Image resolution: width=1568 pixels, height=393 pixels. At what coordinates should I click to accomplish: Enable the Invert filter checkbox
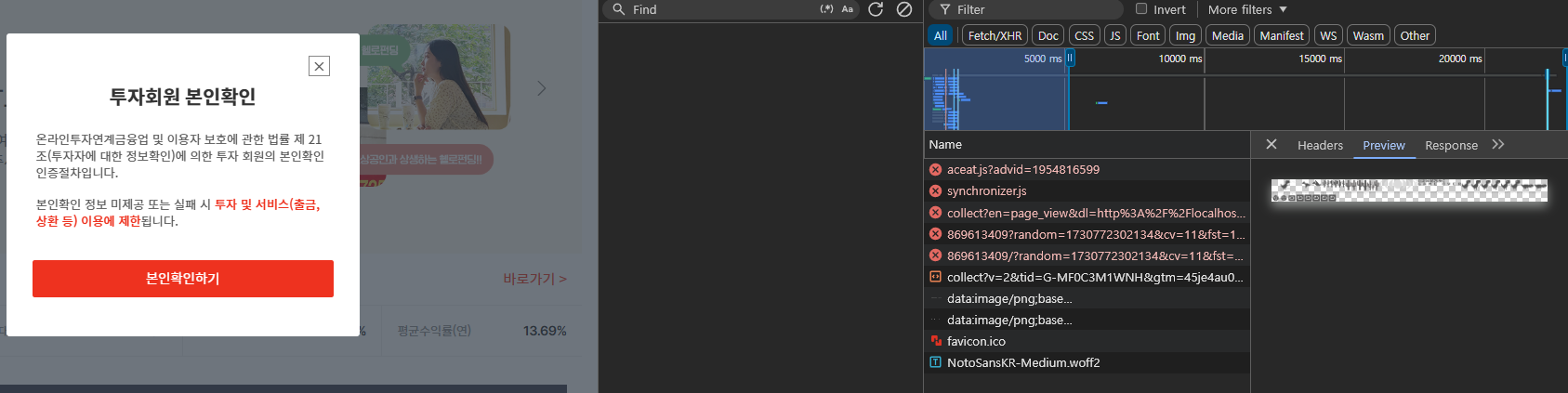pos(1141,8)
